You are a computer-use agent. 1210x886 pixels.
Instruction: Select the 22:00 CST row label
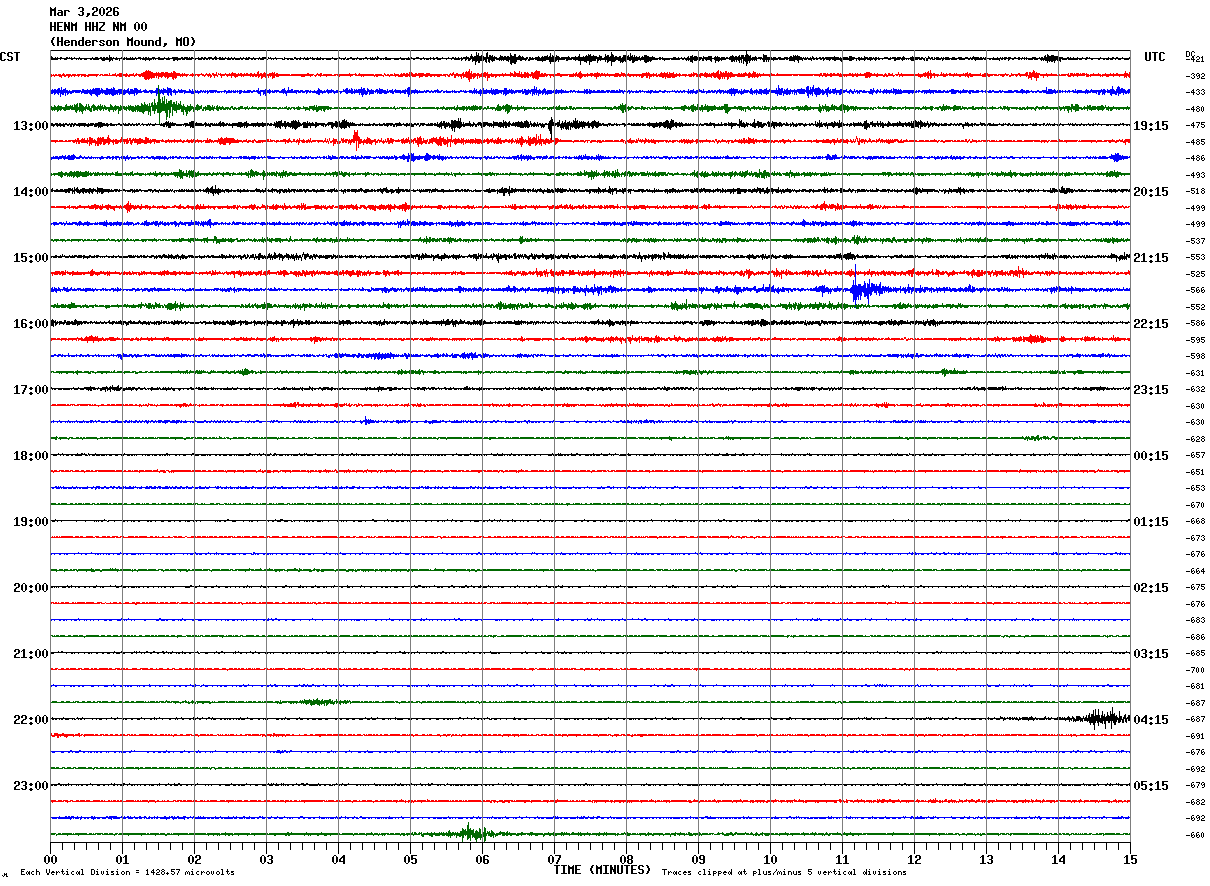[31, 720]
